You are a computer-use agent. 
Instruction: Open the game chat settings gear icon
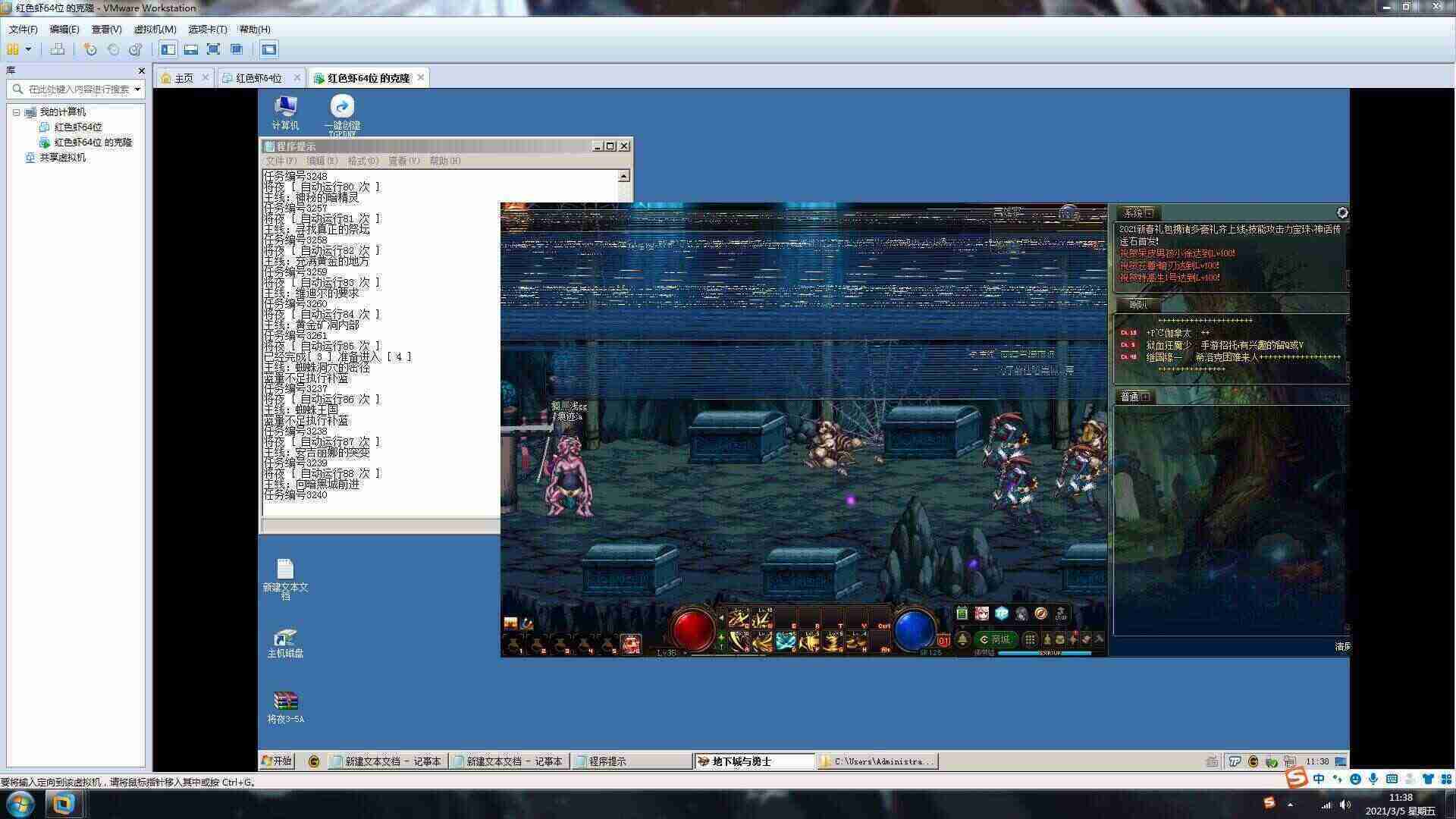click(1341, 213)
